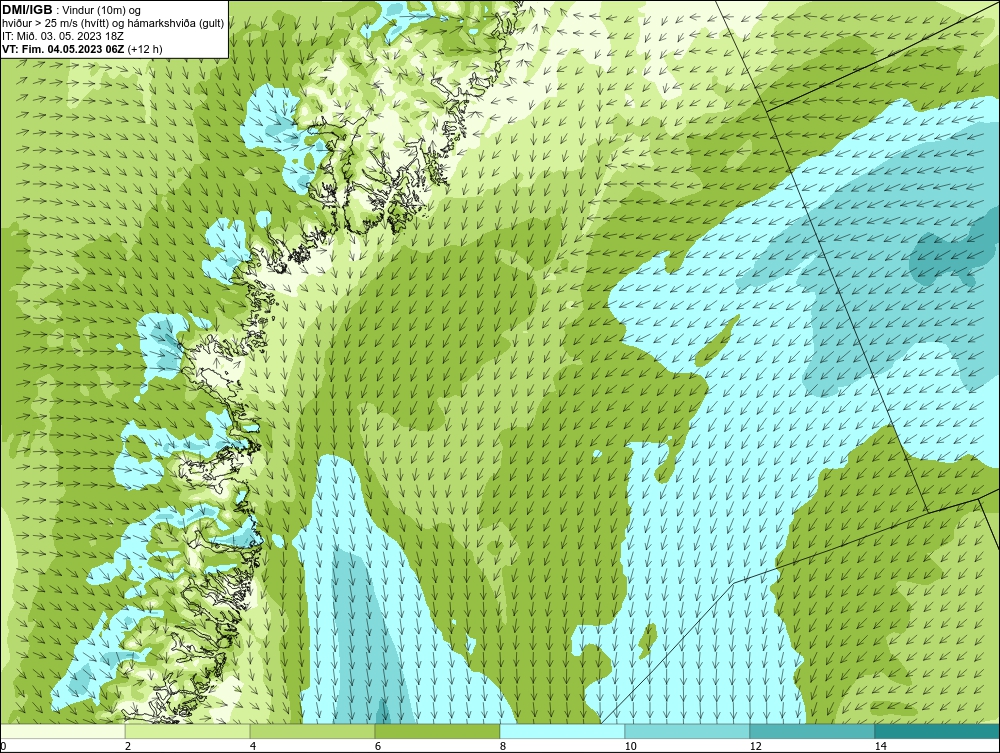Image resolution: width=1000 pixels, height=753 pixels.
Task: Click the 'IT: Mið. 03. 05. 2023 18Z' line
Action: click(62, 36)
